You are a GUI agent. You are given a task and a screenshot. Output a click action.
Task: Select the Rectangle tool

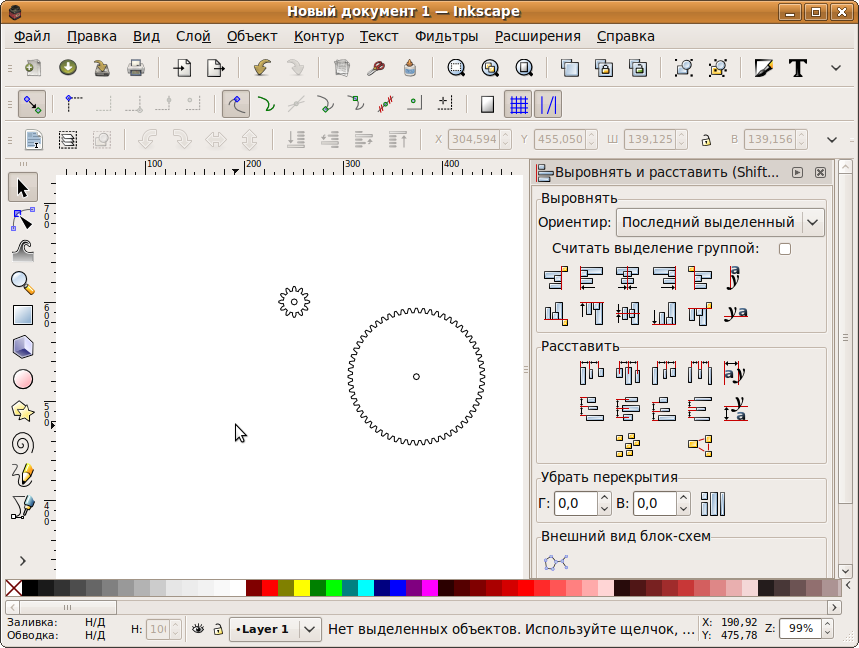[x=23, y=315]
